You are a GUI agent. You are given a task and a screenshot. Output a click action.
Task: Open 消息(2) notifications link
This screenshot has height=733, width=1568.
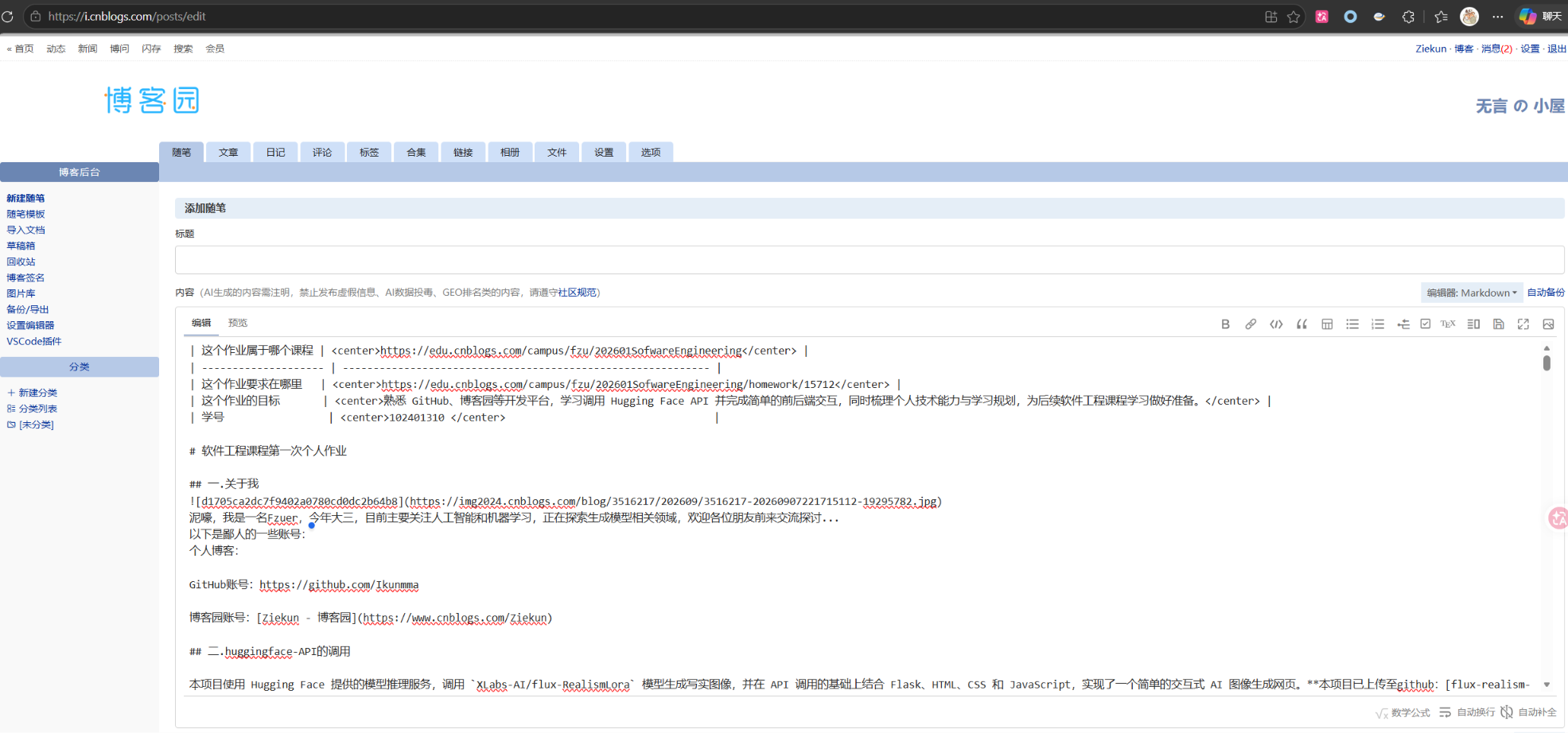[1496, 48]
